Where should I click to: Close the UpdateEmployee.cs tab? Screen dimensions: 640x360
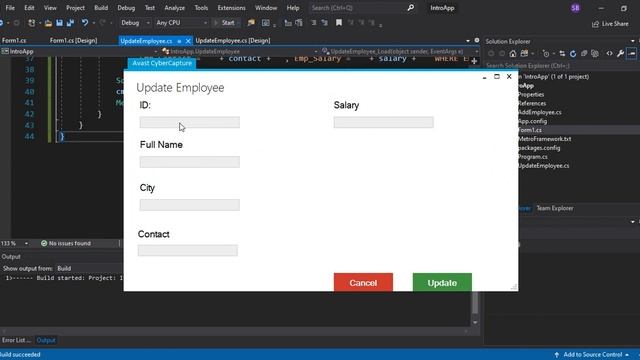point(188,41)
